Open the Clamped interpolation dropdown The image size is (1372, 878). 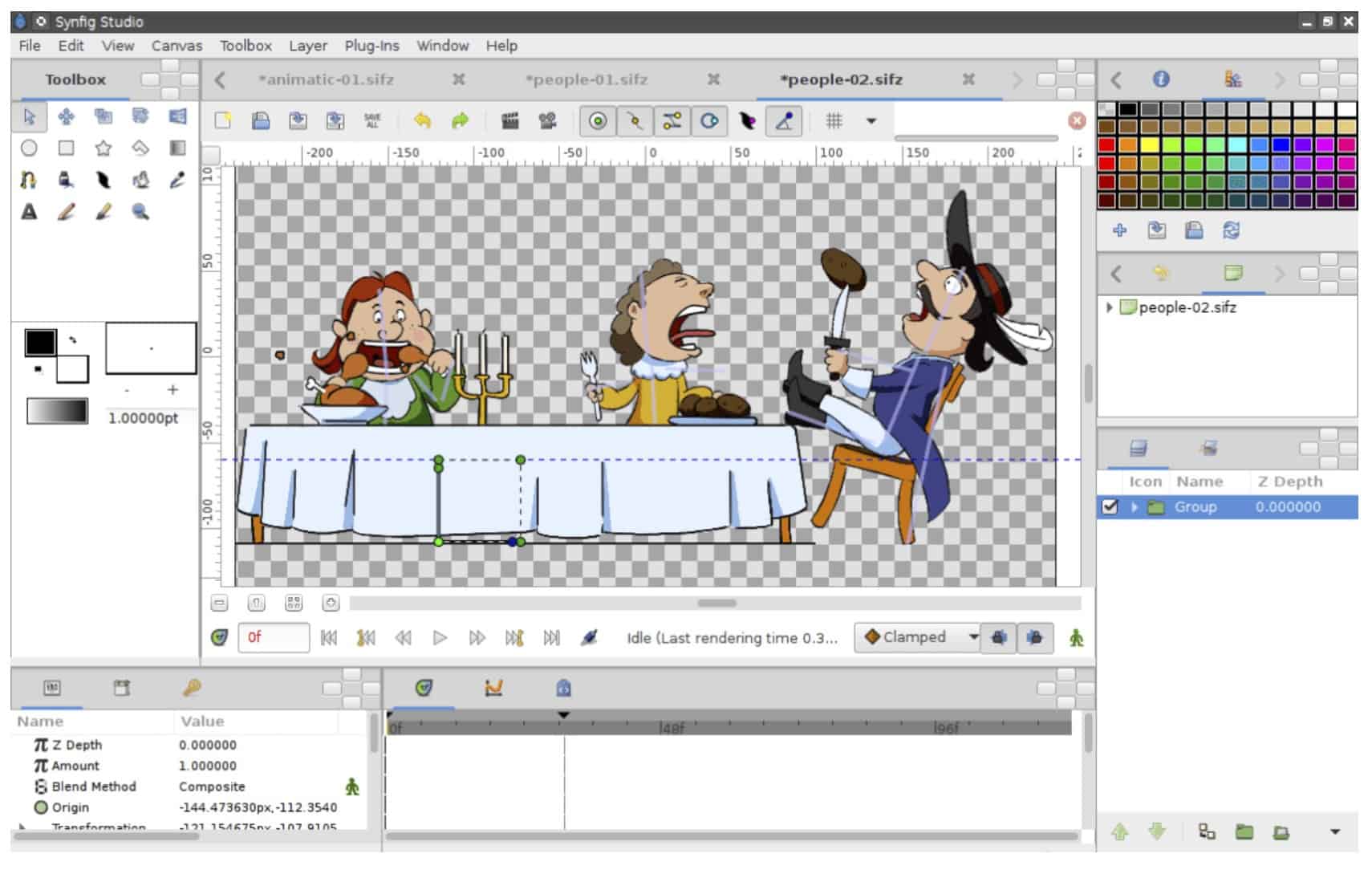(x=916, y=637)
